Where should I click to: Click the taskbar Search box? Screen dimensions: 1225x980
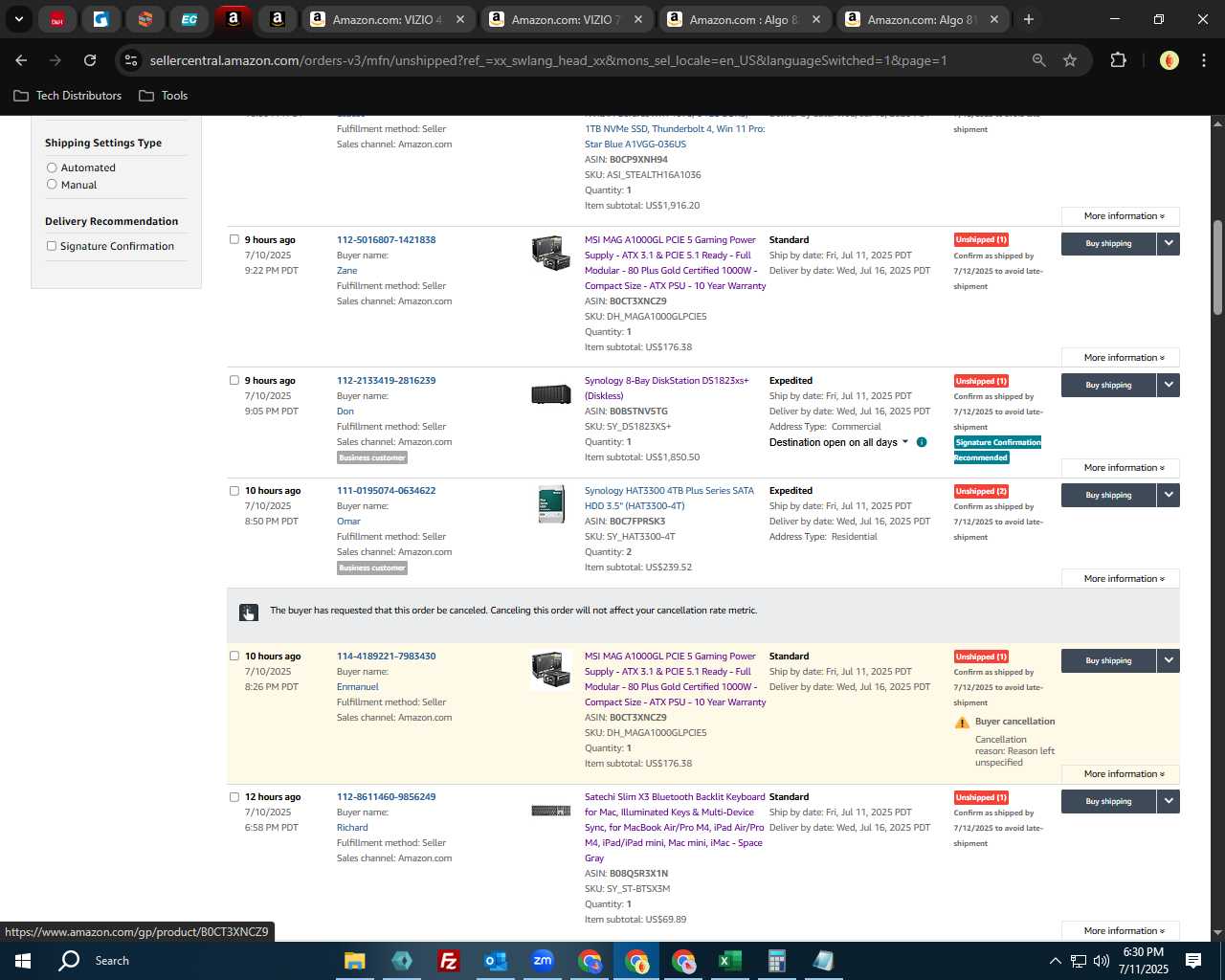pos(112,961)
